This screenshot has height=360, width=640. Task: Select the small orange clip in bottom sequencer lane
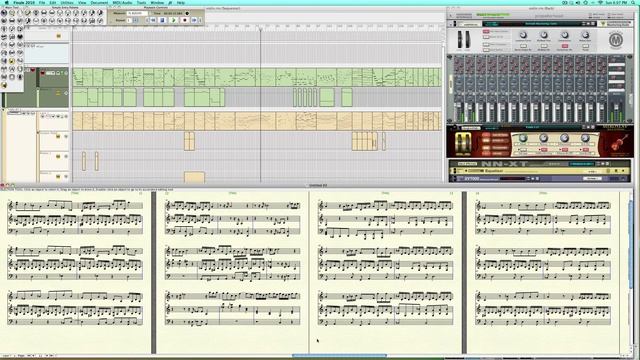pos(194,177)
